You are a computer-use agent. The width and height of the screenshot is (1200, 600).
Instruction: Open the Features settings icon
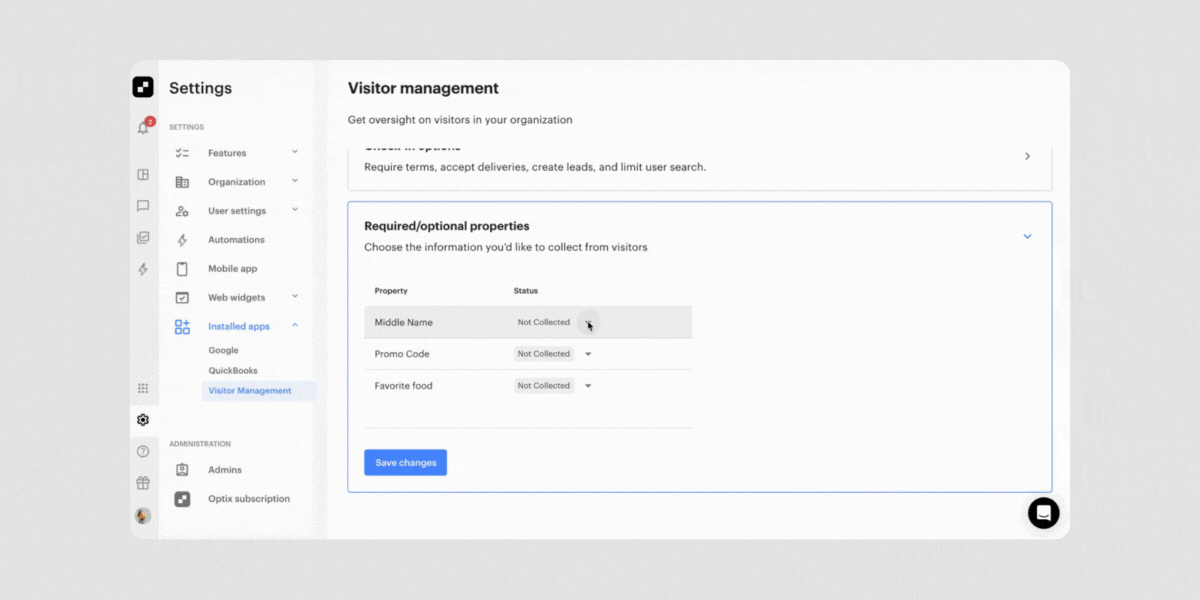click(x=183, y=152)
